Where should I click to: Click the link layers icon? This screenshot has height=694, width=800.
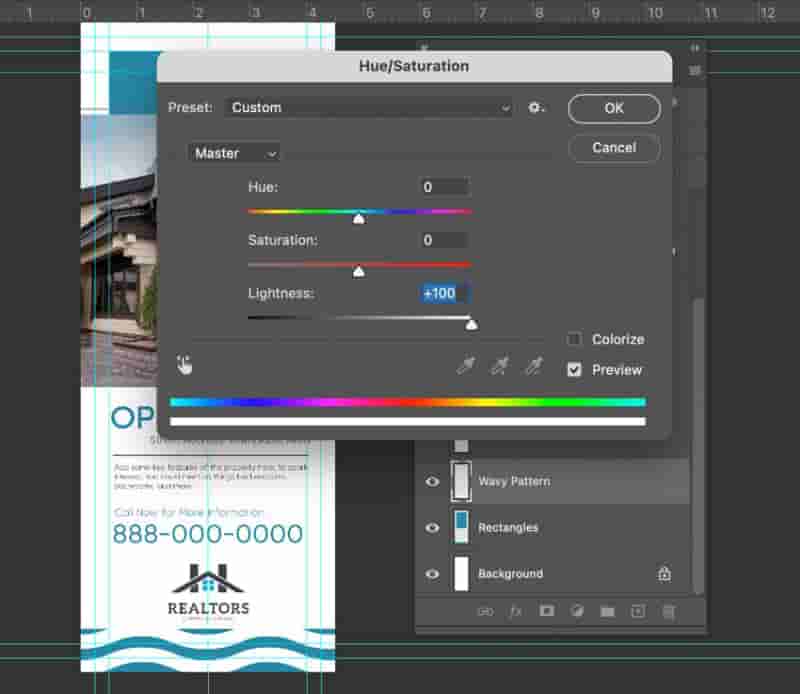485,611
